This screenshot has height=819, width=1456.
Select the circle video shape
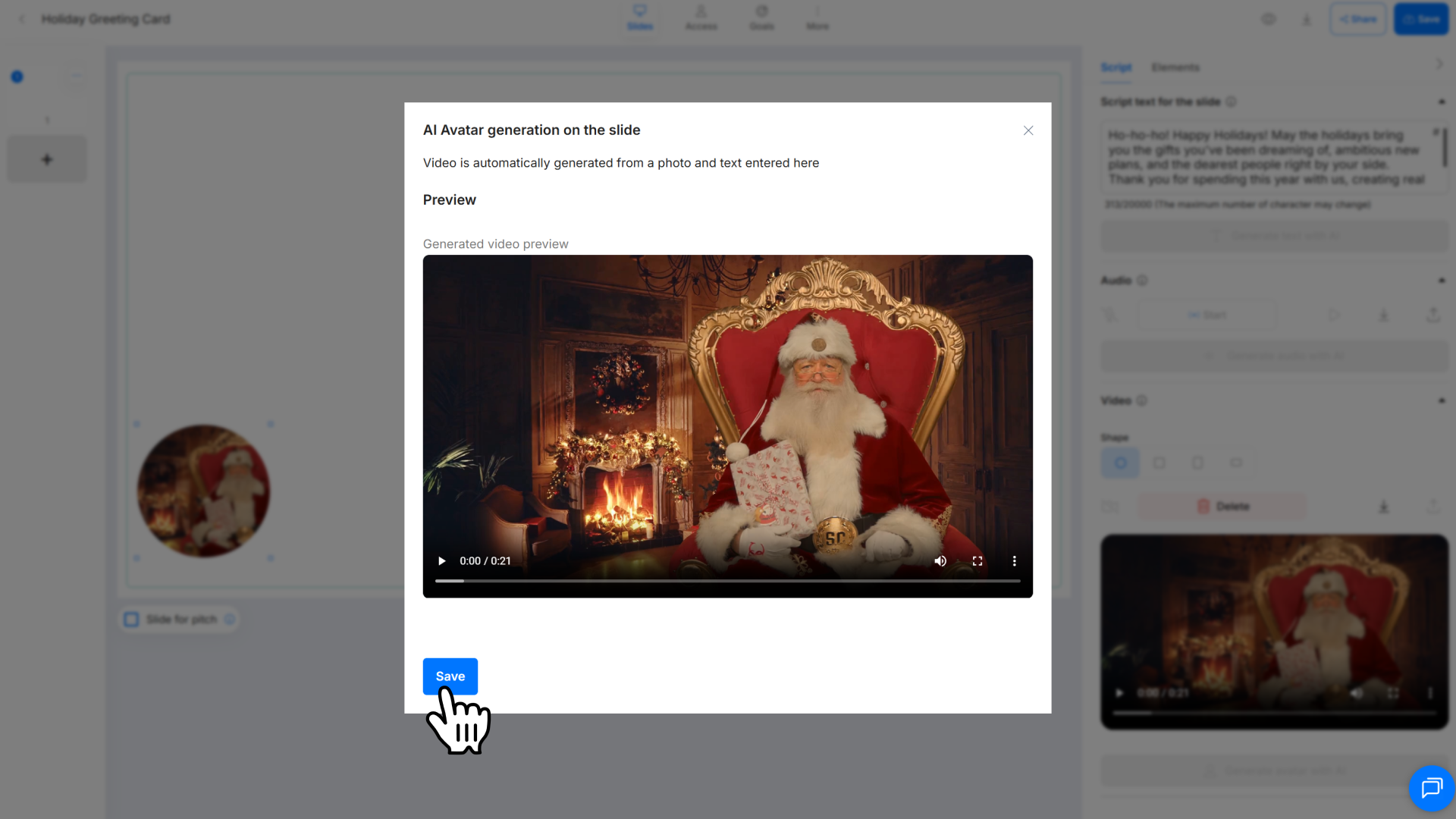click(x=1120, y=463)
